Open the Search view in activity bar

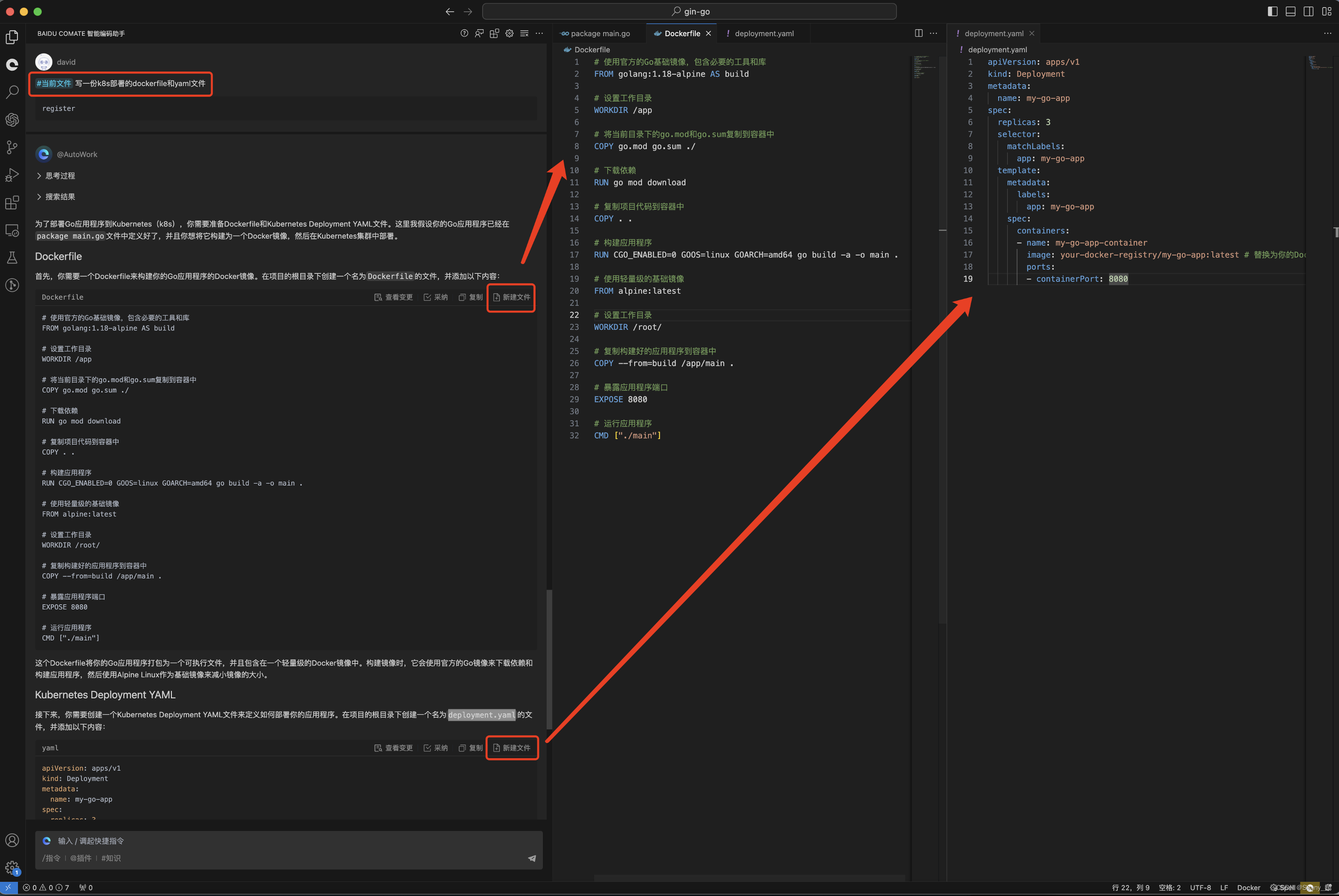pos(12,91)
